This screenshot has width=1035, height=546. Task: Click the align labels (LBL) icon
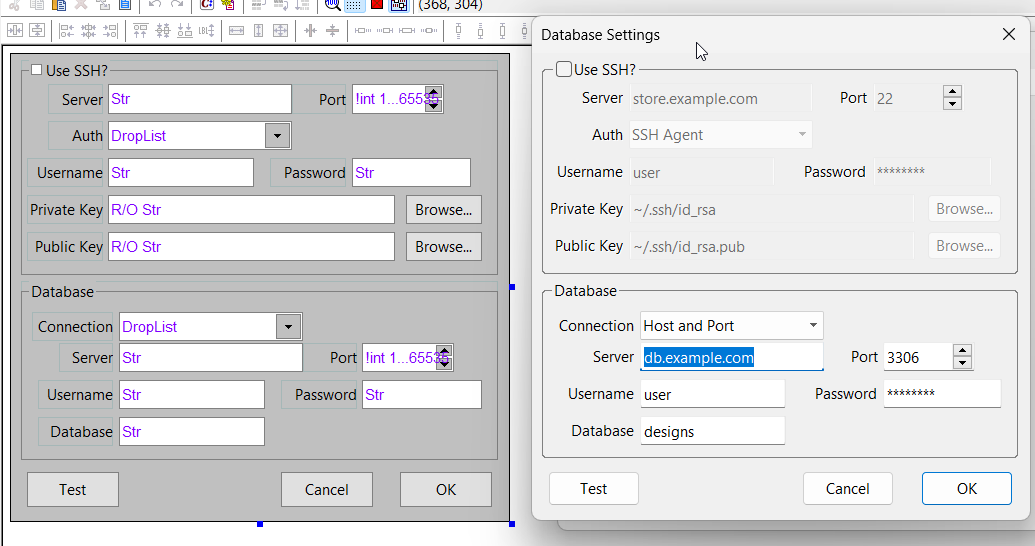click(206, 31)
